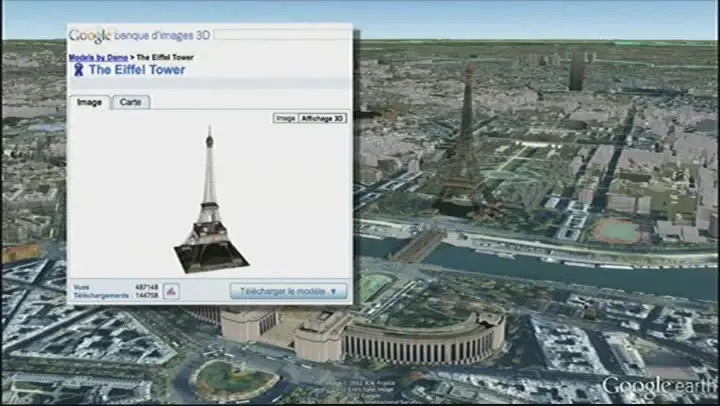Open the Models by Damo link
This screenshot has height=406, width=720.
[x=98, y=57]
